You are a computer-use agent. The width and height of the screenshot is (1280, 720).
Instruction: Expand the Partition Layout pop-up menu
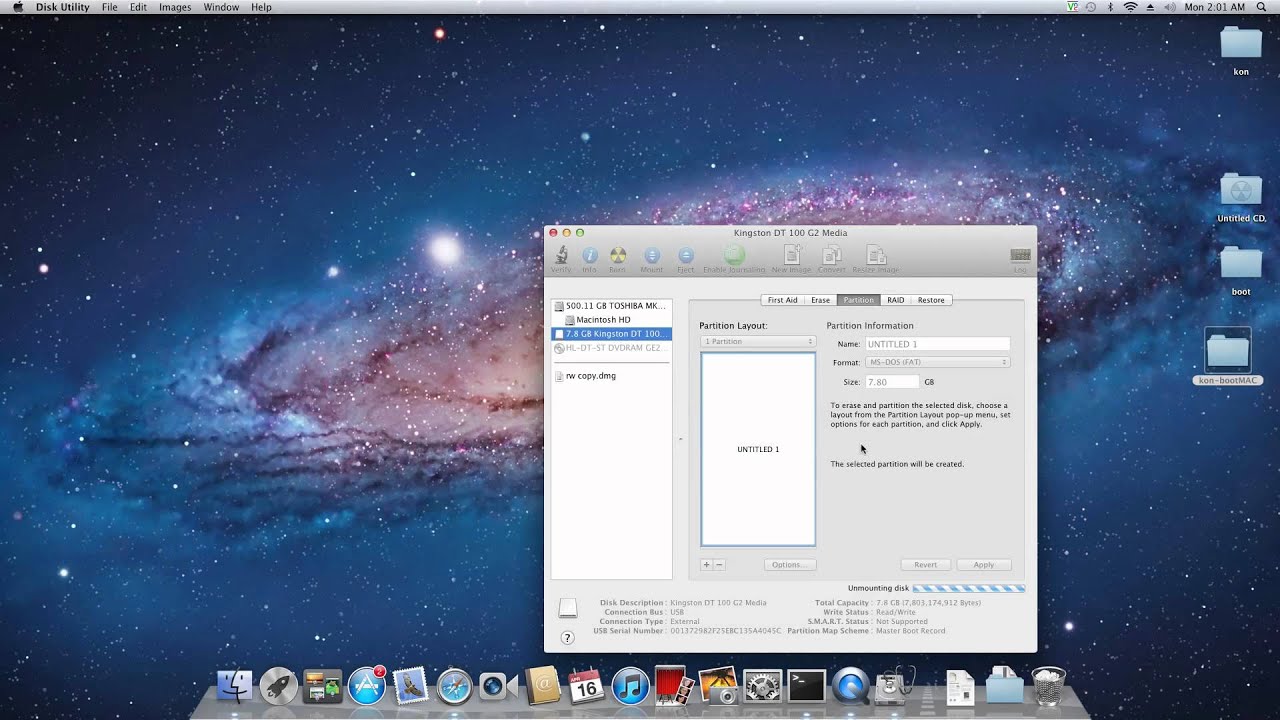758,342
